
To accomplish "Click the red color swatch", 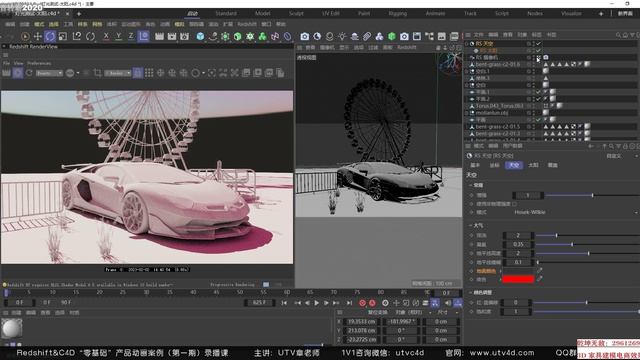I will click(518, 279).
